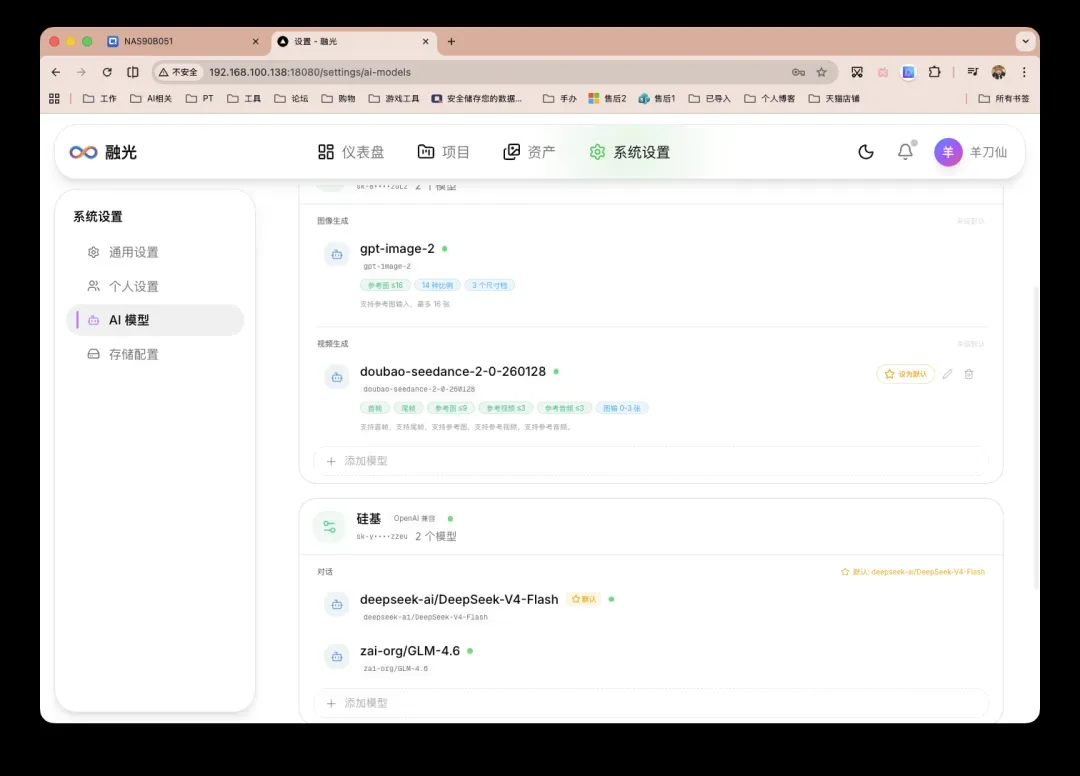Click the 首帧 tag

[x=375, y=408]
